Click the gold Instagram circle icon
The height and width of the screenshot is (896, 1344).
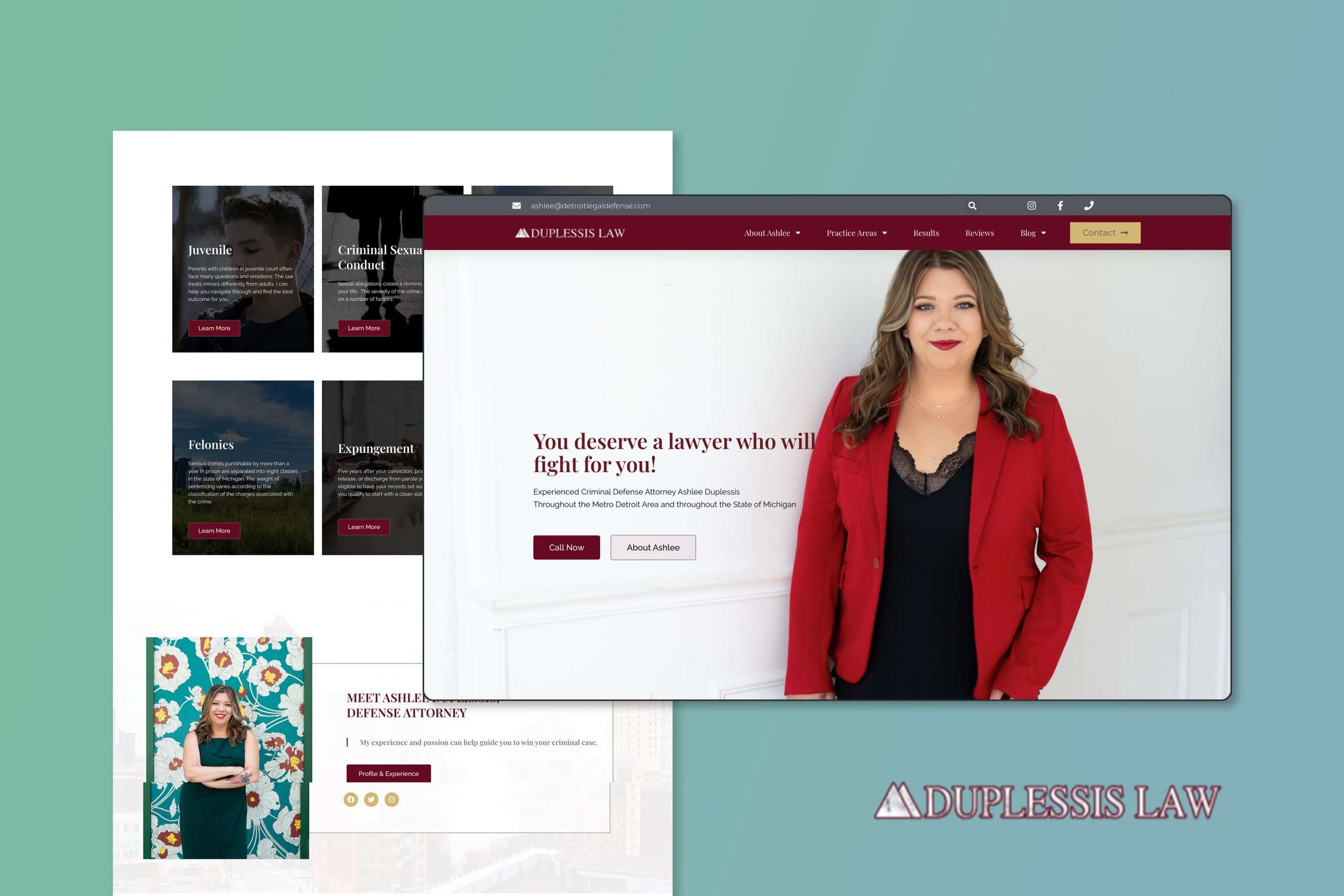tap(392, 799)
